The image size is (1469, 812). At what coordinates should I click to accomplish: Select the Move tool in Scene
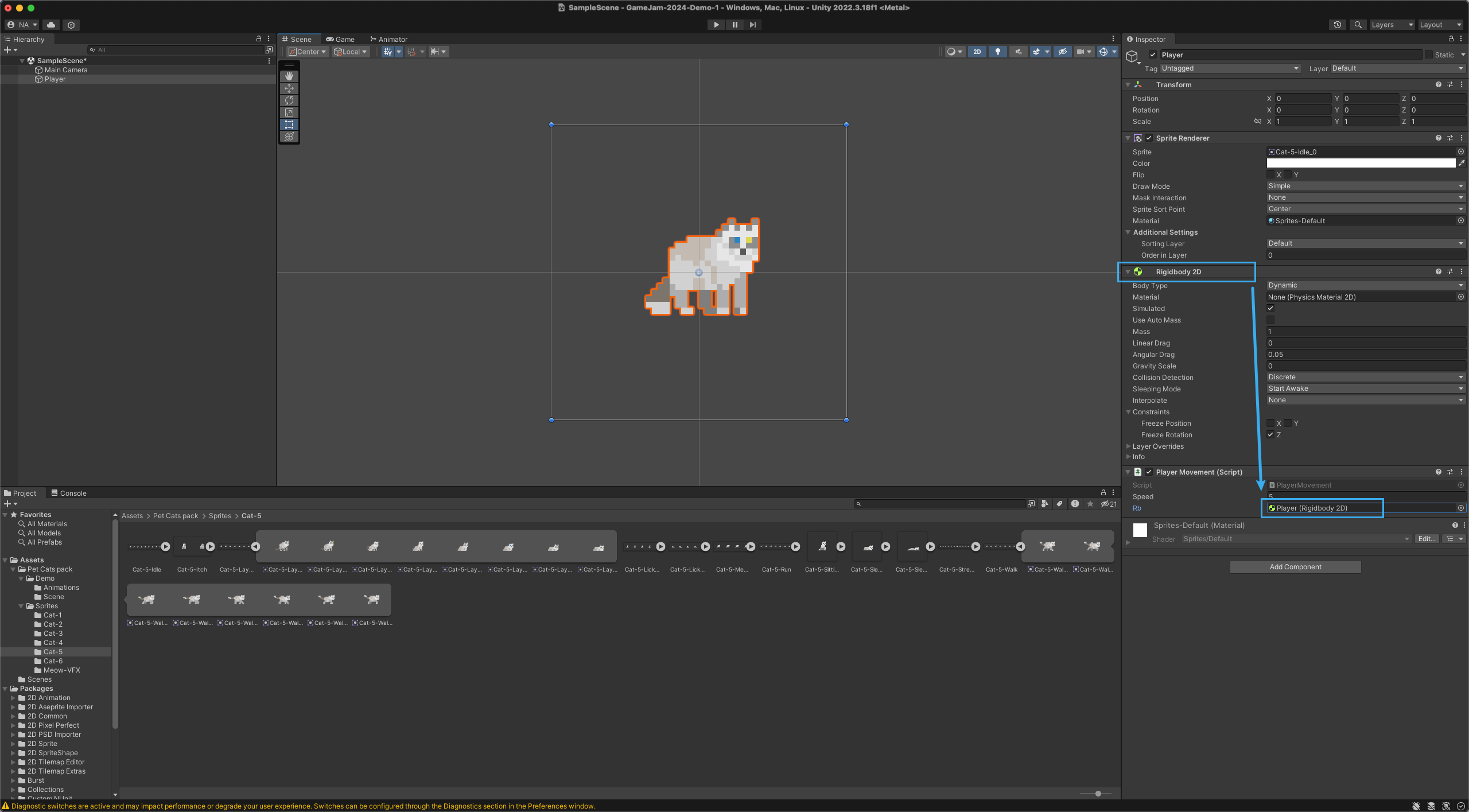[289, 88]
